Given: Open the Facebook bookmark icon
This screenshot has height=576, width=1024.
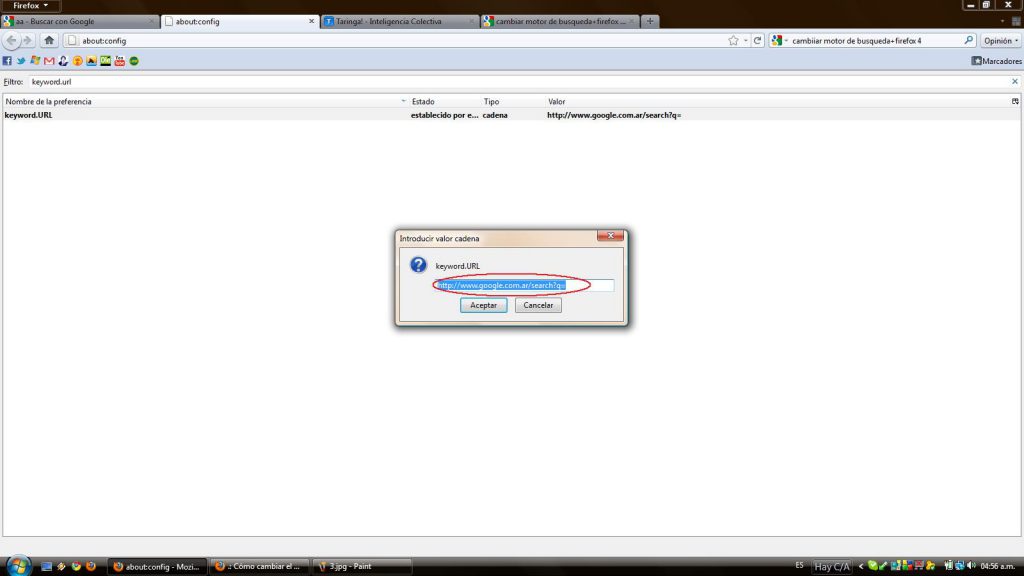Looking at the screenshot, I should (x=8, y=61).
